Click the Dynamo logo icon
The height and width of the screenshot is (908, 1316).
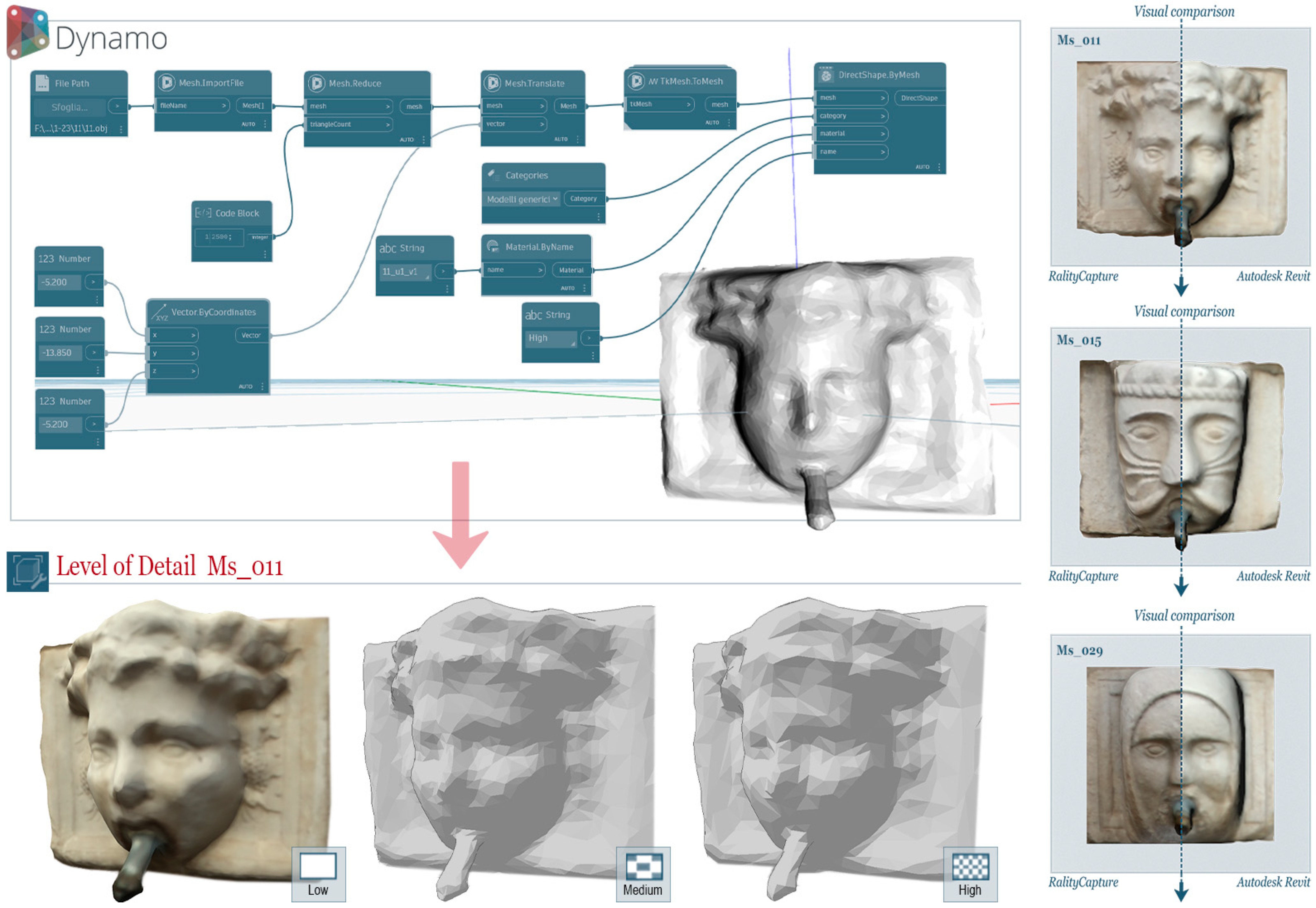(27, 31)
